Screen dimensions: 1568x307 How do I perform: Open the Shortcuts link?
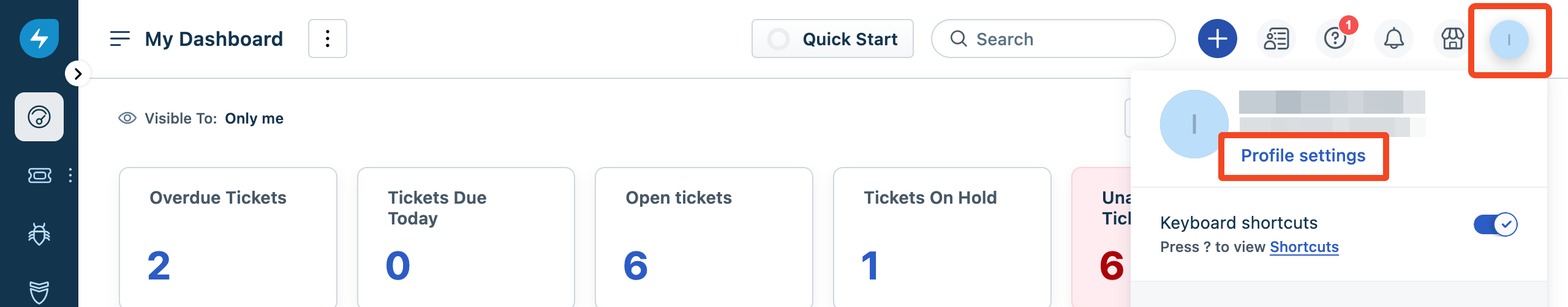[x=1304, y=247]
